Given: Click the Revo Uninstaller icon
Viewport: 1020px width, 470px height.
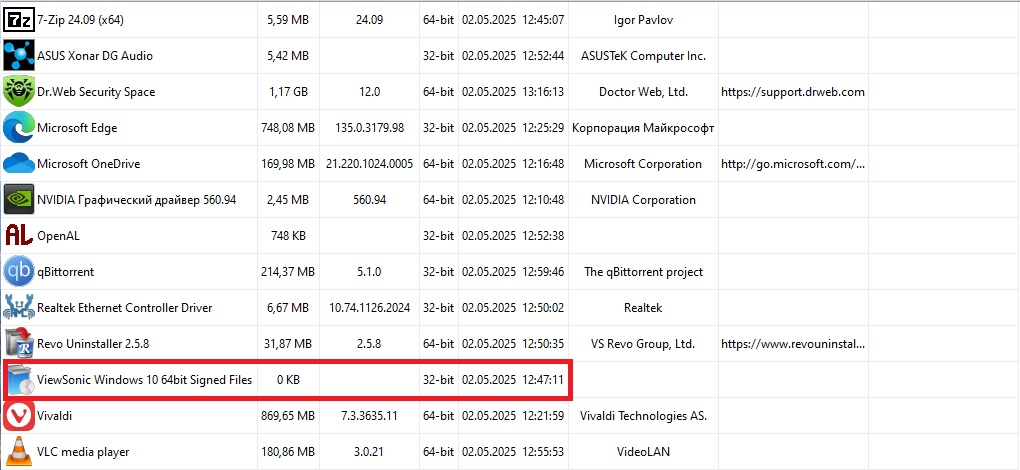Looking at the screenshot, I should point(18,343).
